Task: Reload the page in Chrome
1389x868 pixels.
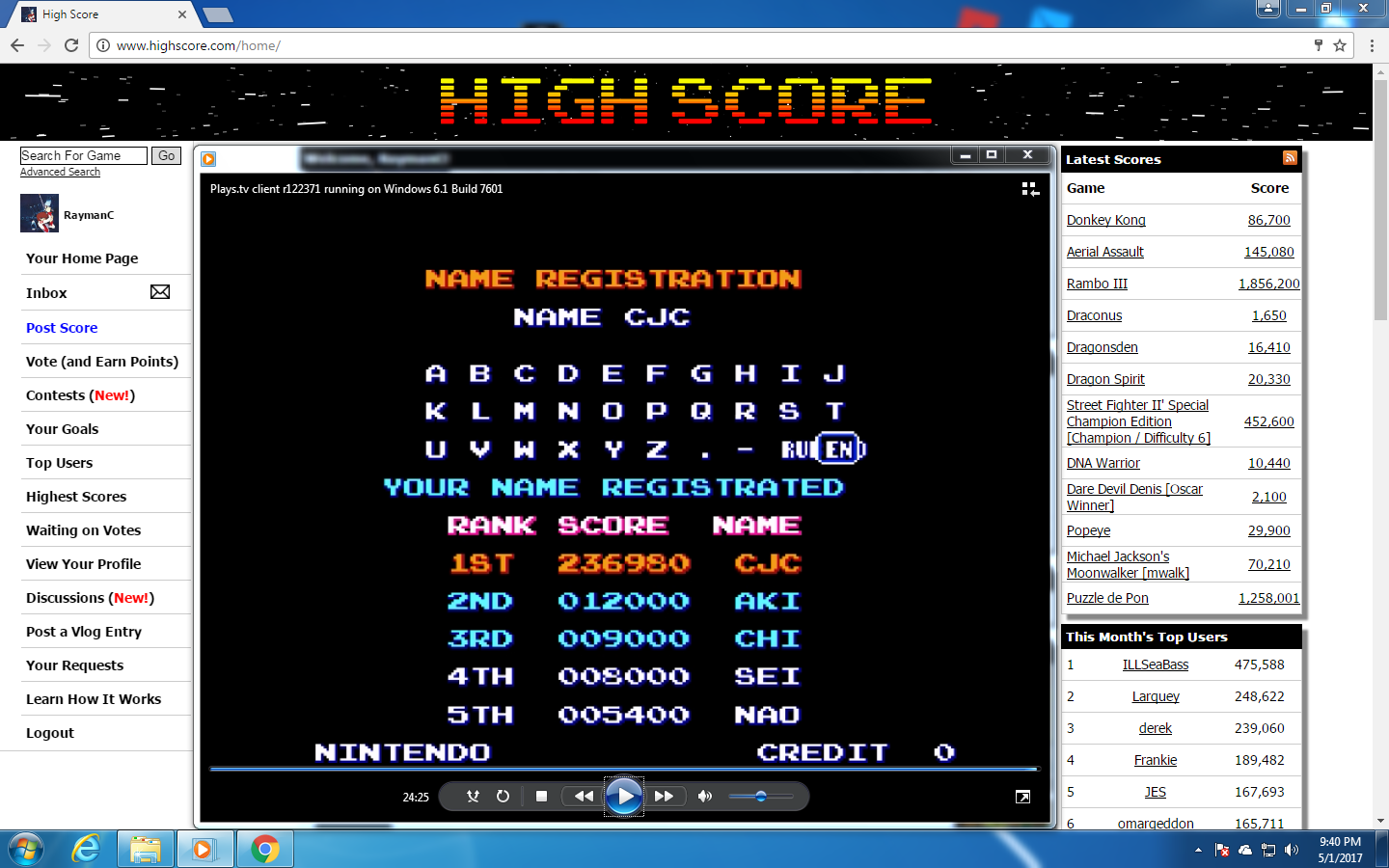Action: coord(71,45)
